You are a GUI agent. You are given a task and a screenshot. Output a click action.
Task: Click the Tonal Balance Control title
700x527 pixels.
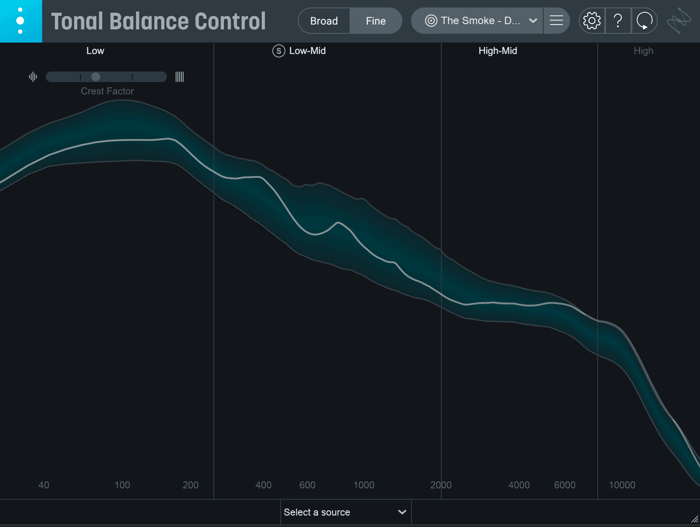tap(158, 21)
